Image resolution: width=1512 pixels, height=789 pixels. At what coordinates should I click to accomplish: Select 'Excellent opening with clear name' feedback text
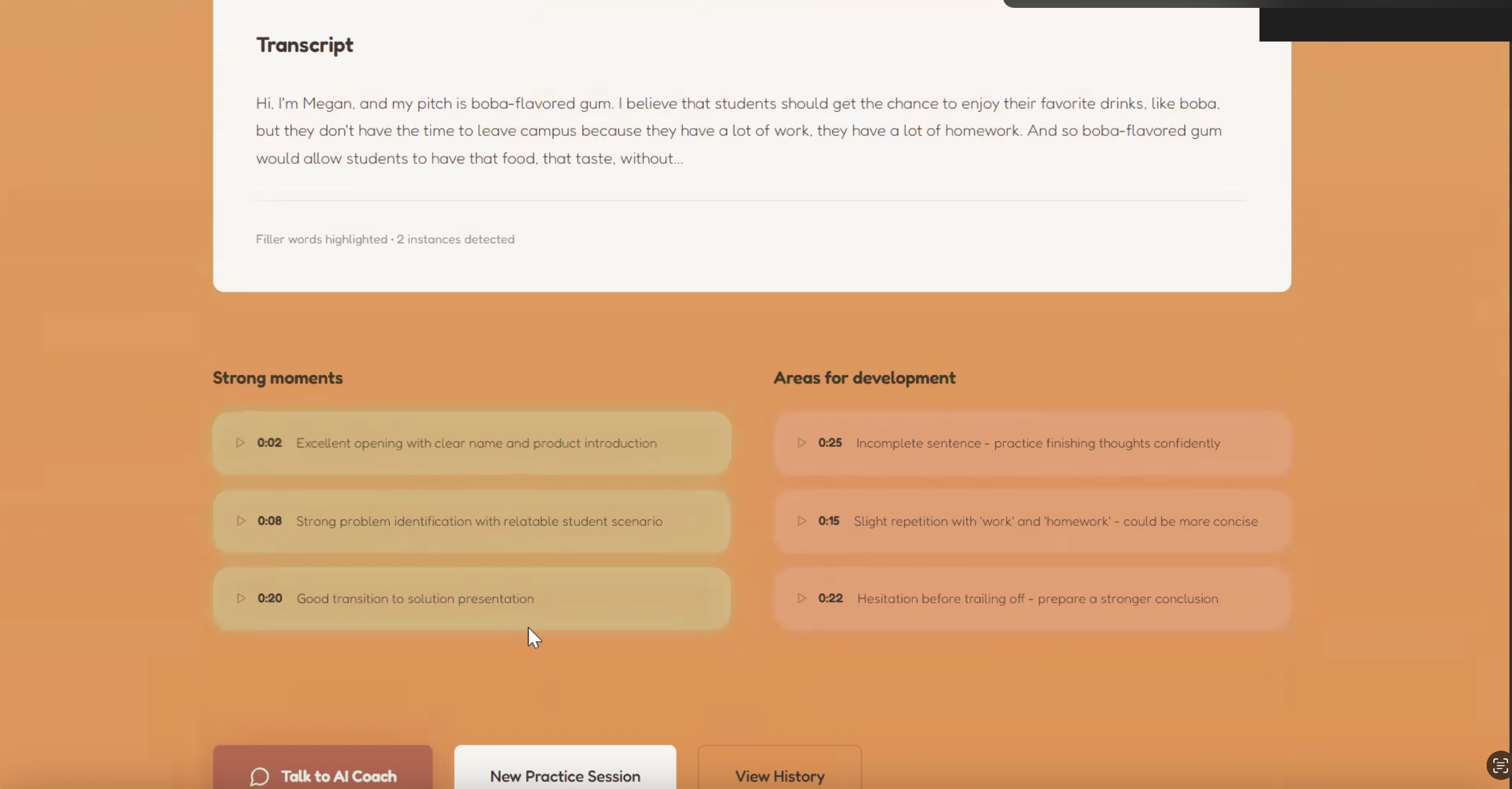pos(476,444)
